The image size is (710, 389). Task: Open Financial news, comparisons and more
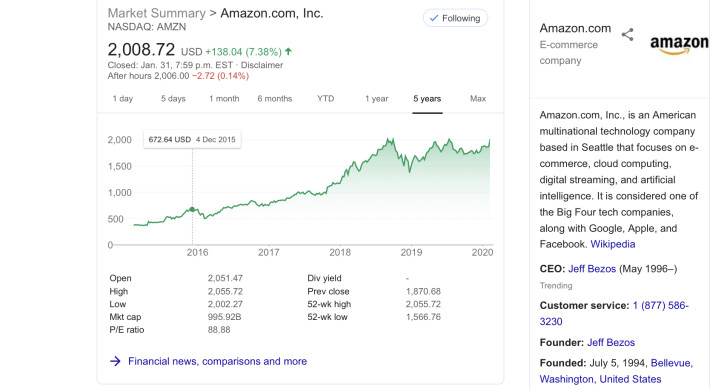pos(217,361)
